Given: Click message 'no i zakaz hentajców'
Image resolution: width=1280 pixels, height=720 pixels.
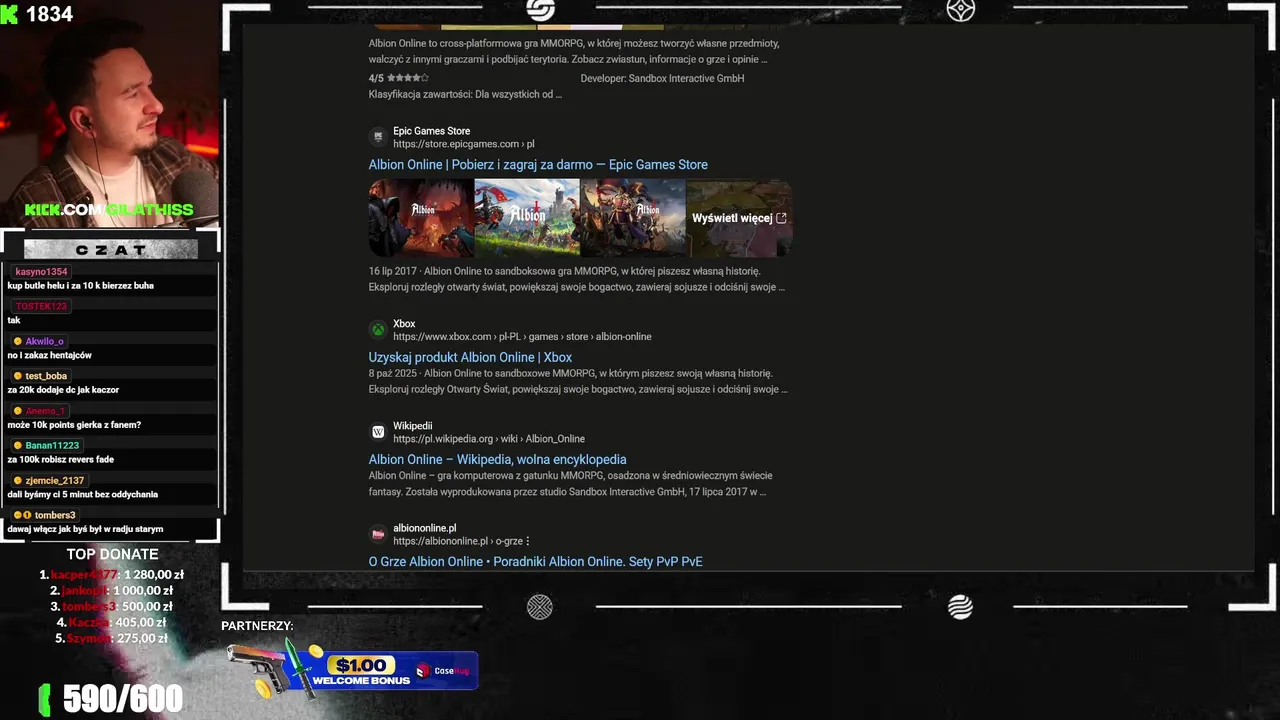Looking at the screenshot, I should [x=50, y=355].
